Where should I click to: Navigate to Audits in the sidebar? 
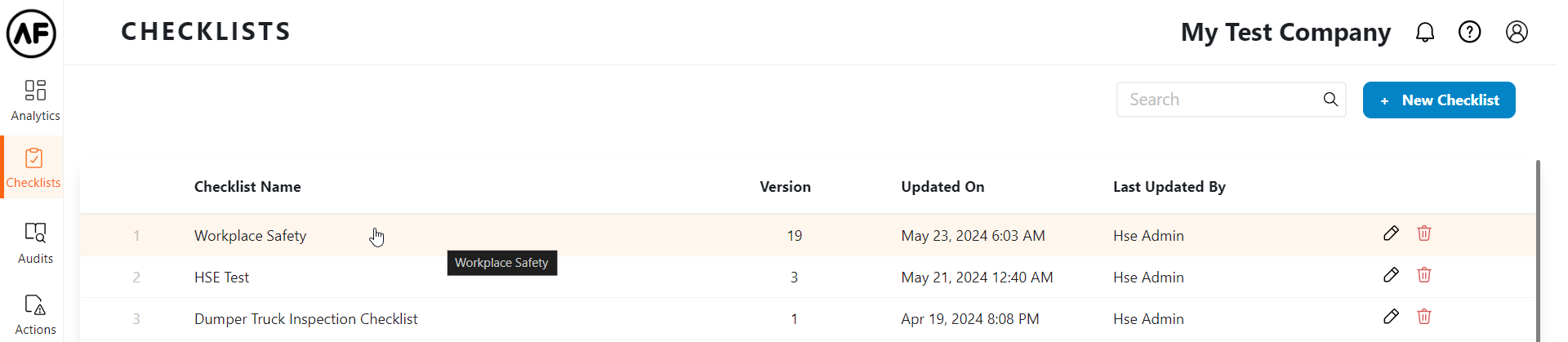pos(35,242)
